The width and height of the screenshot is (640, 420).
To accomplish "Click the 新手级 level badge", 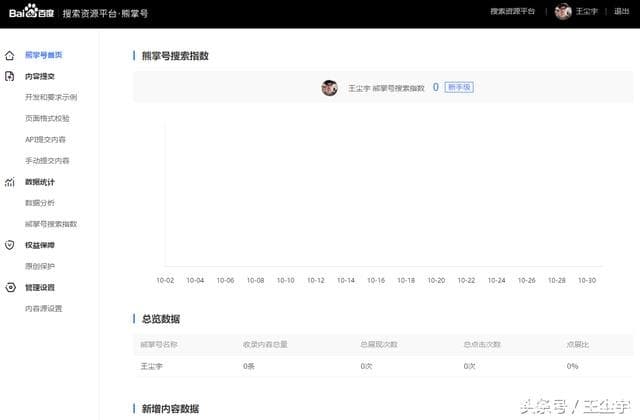I will click(x=459, y=87).
